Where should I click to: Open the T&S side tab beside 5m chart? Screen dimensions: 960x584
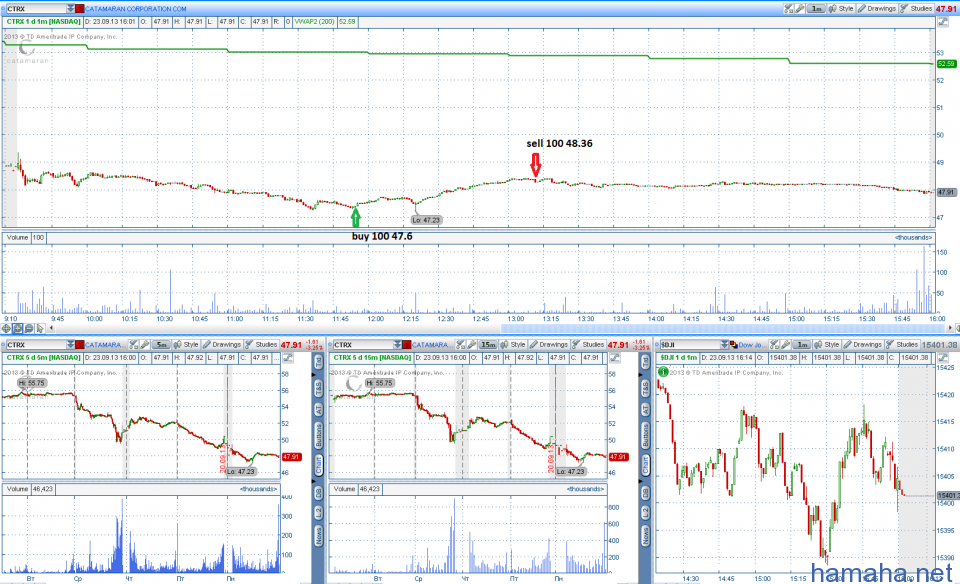pyautogui.click(x=318, y=387)
